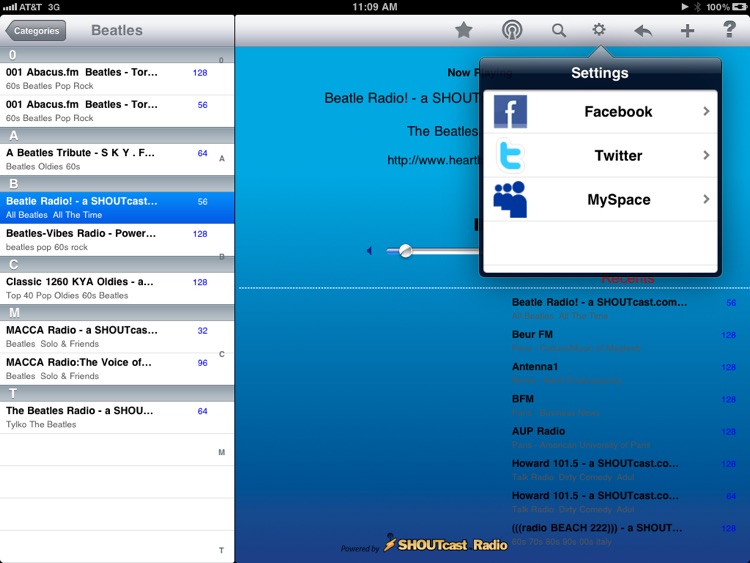This screenshot has width=750, height=563.
Task: Select Twitter row label in Settings
Action: pos(618,155)
